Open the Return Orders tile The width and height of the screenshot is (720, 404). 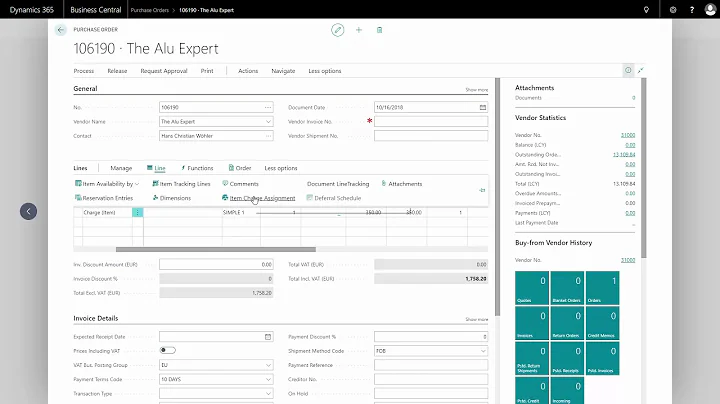click(567, 323)
